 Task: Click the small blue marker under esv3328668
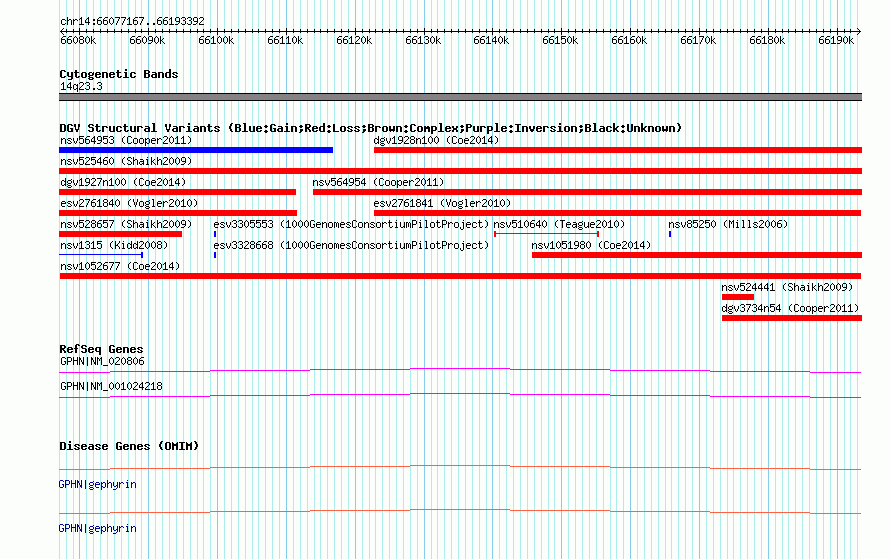215,255
